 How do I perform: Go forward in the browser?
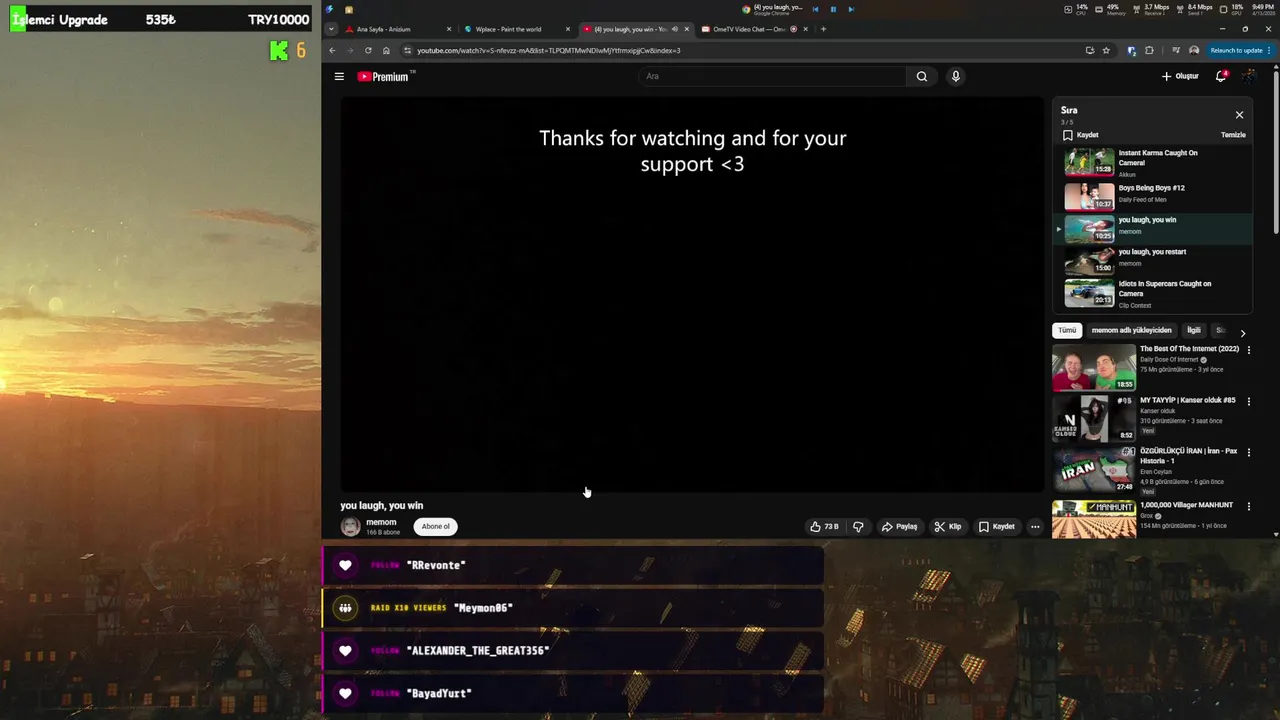click(350, 50)
